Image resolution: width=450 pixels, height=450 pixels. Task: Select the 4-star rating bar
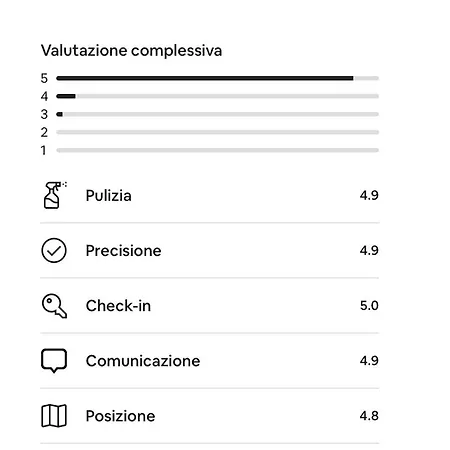[218, 96]
